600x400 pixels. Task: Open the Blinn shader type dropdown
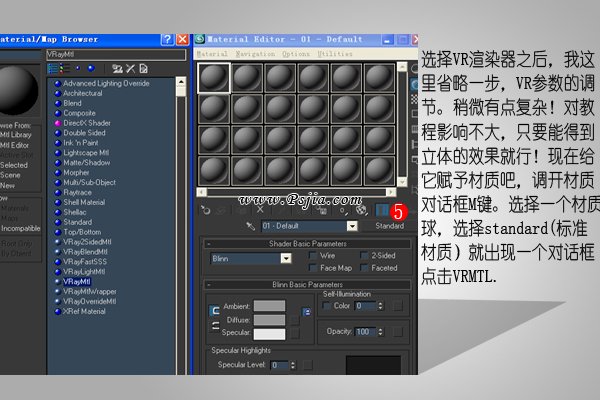(286, 258)
